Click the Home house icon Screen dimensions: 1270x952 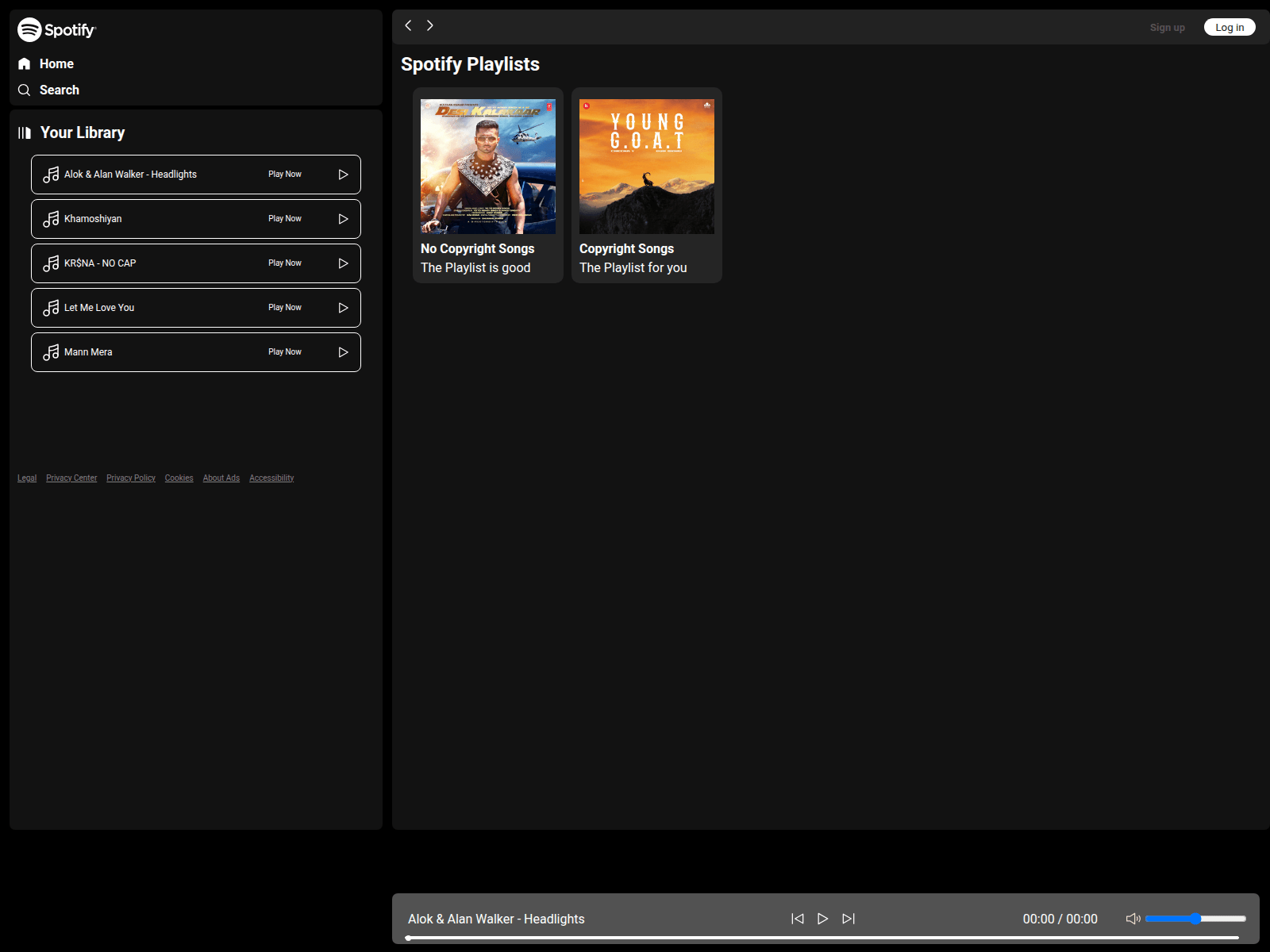point(25,63)
